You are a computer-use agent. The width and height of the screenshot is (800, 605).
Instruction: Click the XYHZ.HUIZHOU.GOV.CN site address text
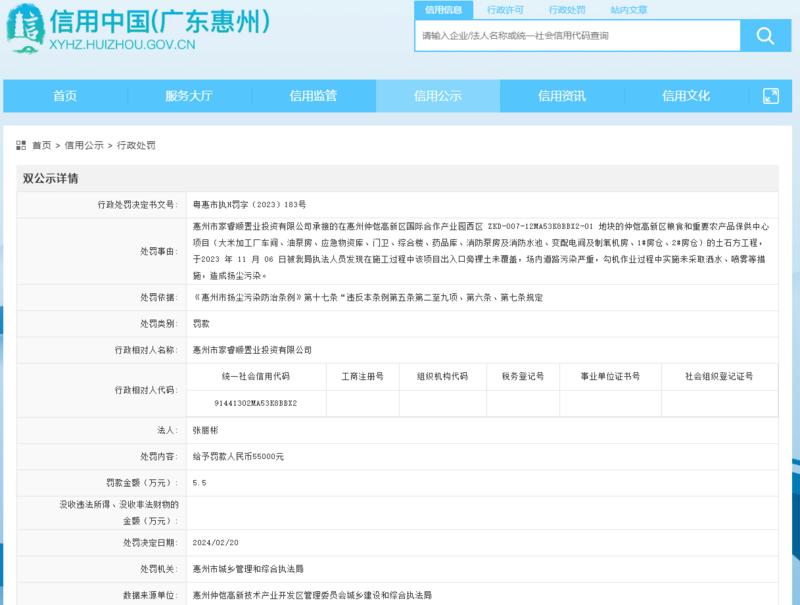(x=122, y=45)
